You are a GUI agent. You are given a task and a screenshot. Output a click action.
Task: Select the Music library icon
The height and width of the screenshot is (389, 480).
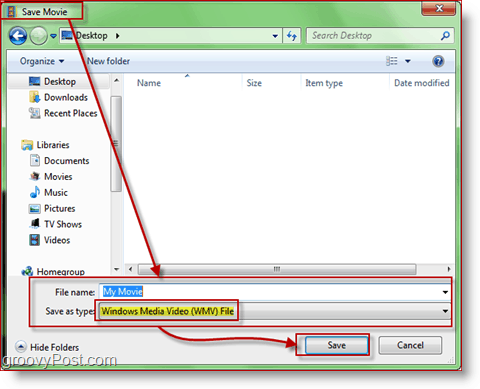point(35,192)
